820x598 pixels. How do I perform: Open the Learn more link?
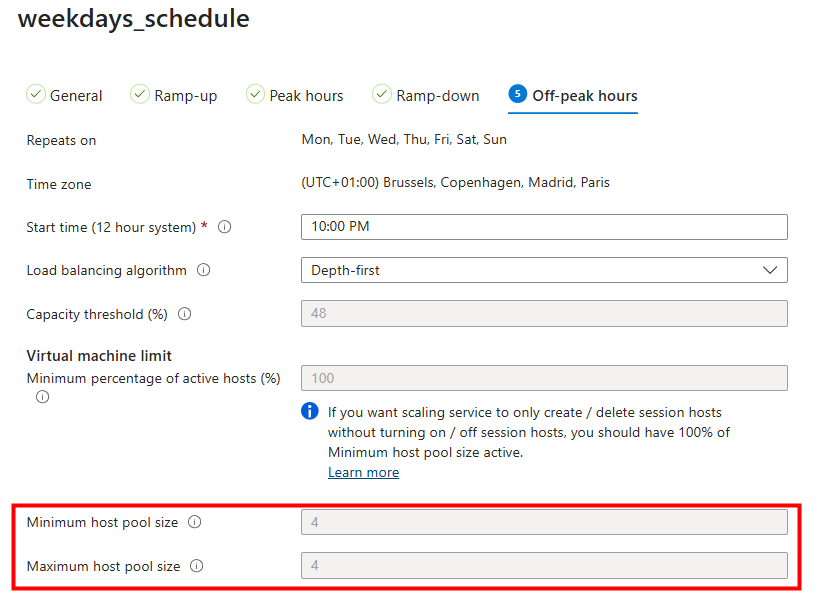tap(363, 472)
